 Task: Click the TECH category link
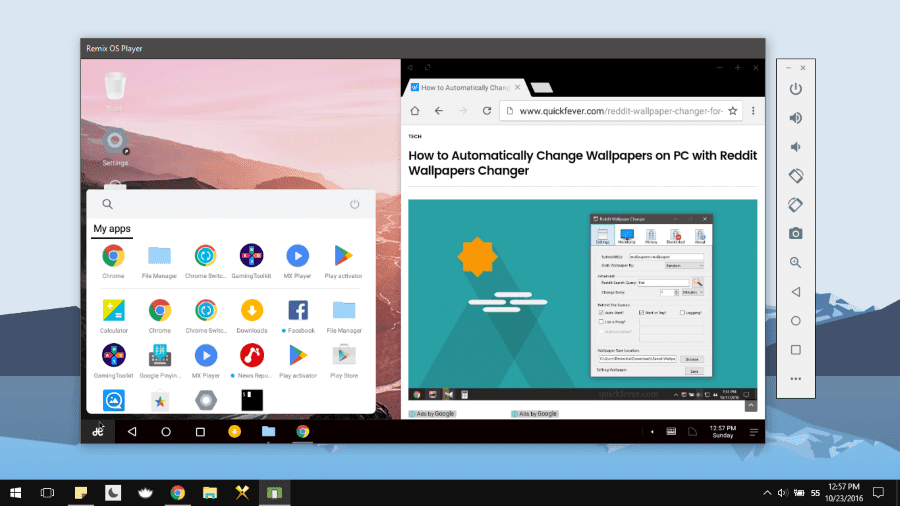pos(415,137)
